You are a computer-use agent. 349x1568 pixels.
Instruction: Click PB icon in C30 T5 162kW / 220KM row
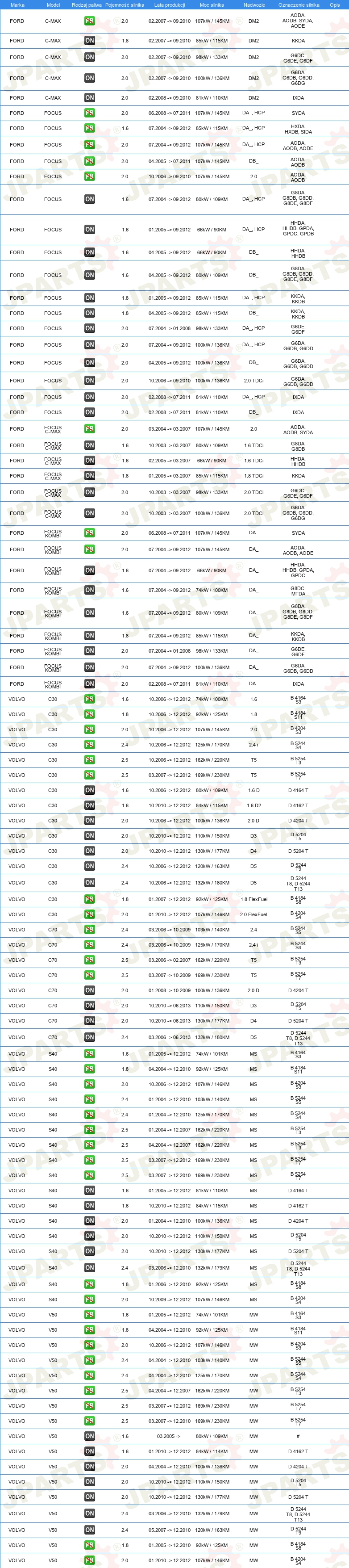point(89,760)
